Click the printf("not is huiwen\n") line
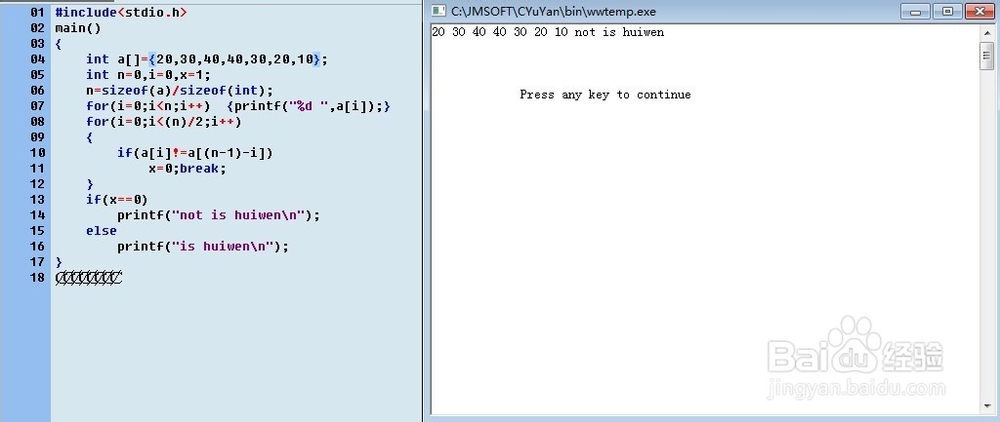Screen dimensions: 1000x422 click(218, 215)
